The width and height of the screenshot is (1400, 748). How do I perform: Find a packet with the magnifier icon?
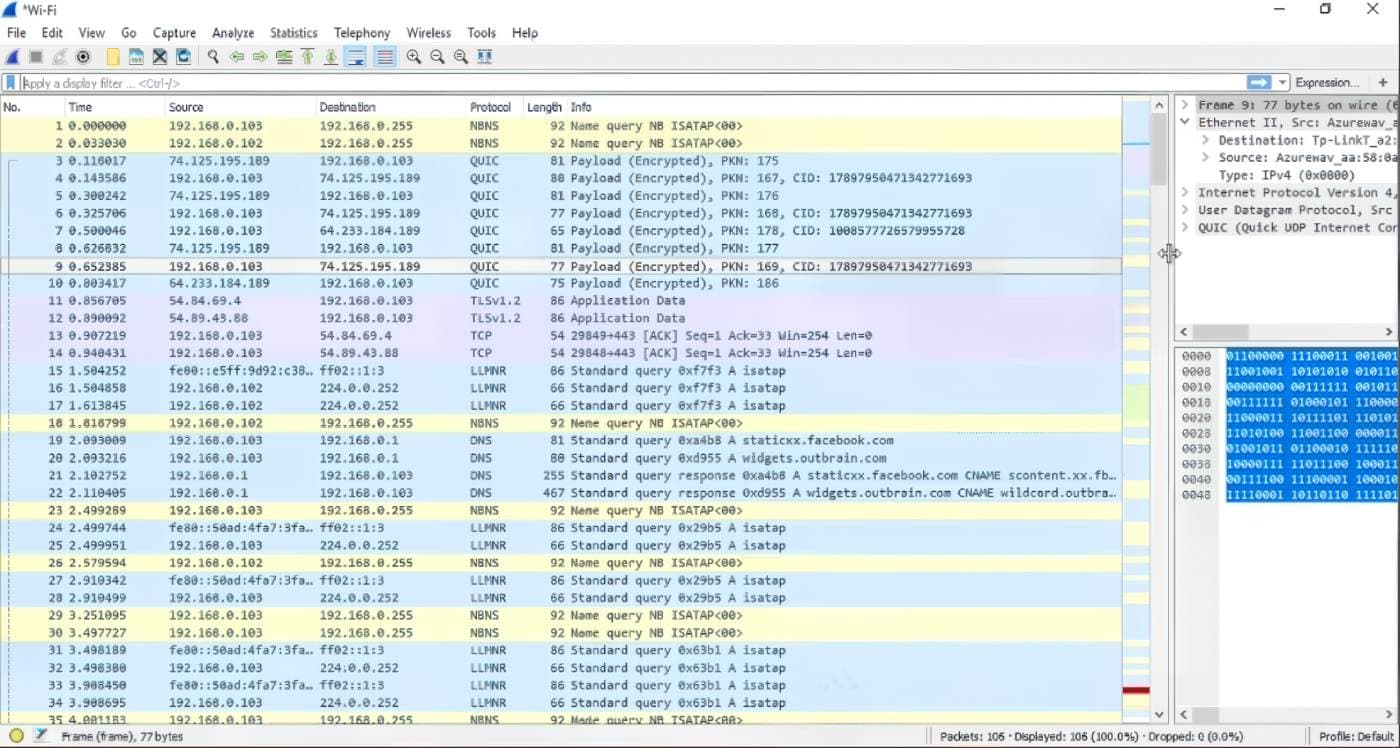(213, 57)
